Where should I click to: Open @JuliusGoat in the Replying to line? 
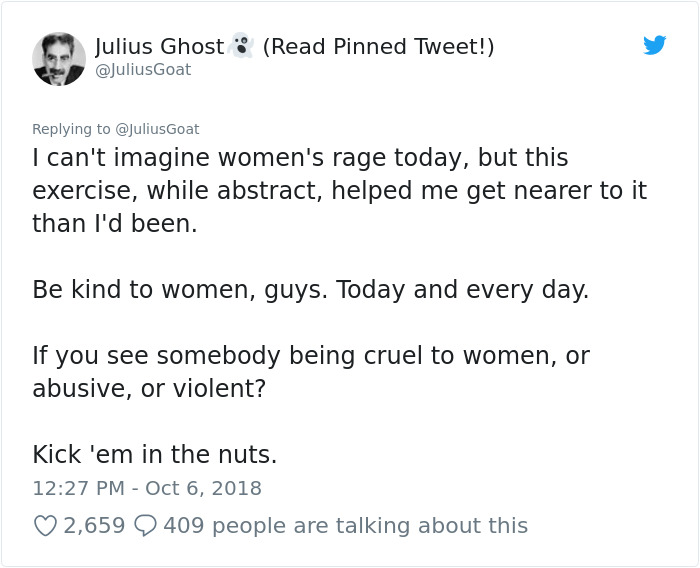158,129
